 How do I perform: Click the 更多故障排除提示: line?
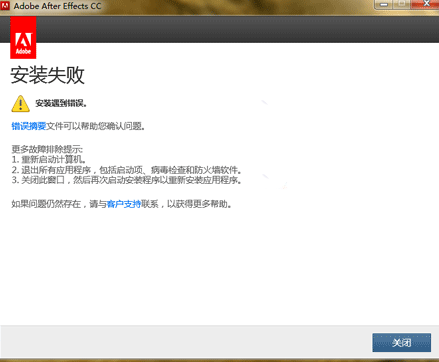47,149
